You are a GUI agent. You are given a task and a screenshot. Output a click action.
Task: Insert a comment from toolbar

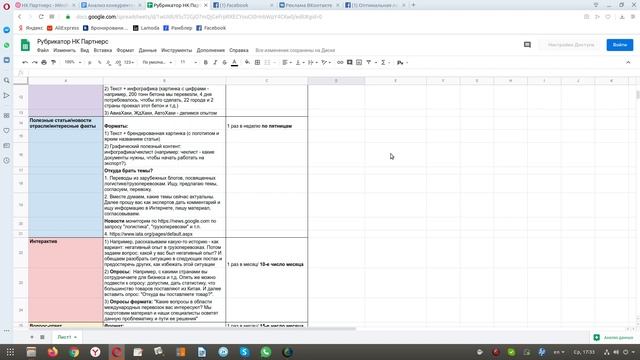tap(349, 62)
